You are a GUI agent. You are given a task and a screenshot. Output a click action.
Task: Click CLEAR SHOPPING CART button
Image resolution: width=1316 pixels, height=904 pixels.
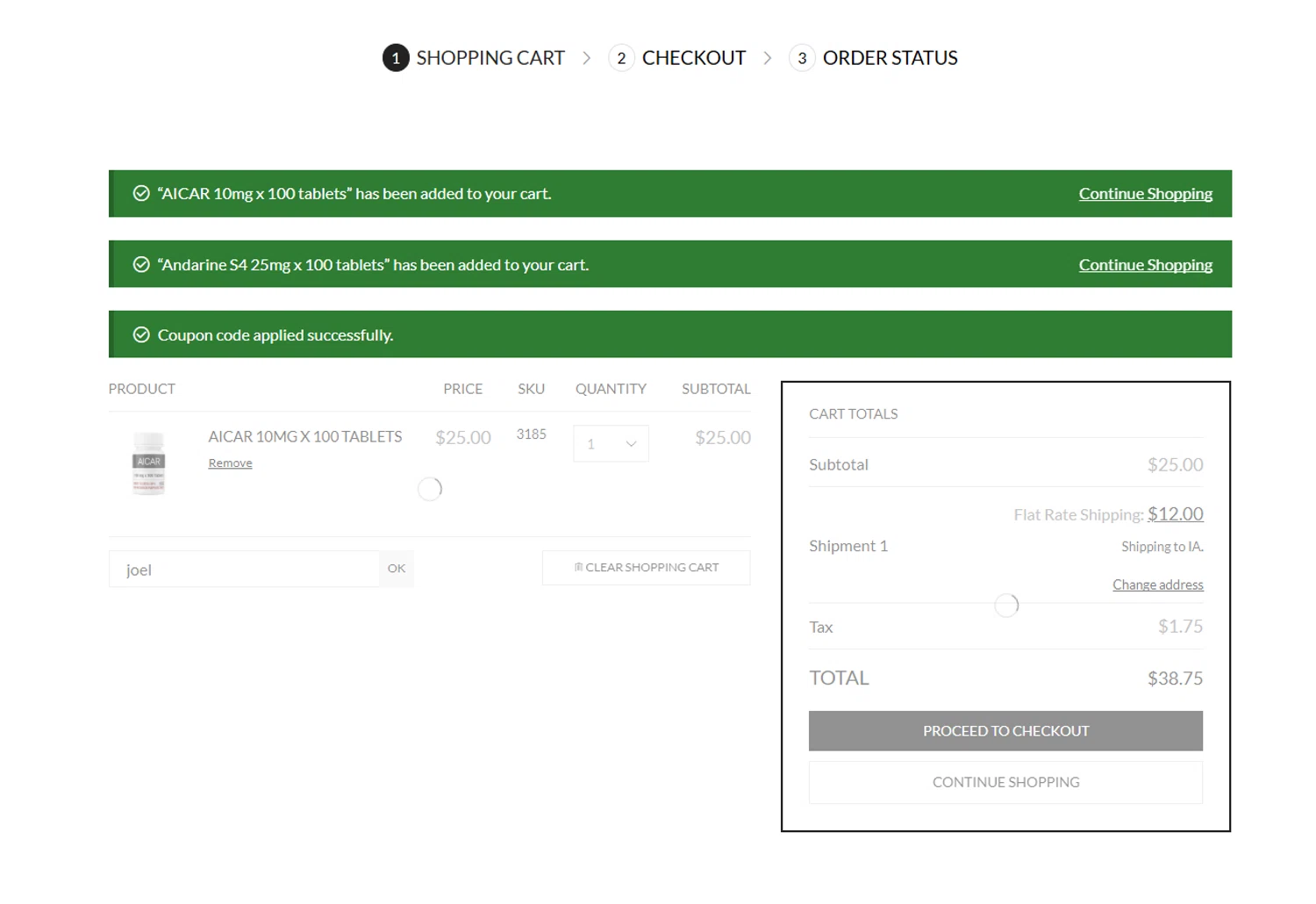coord(647,567)
